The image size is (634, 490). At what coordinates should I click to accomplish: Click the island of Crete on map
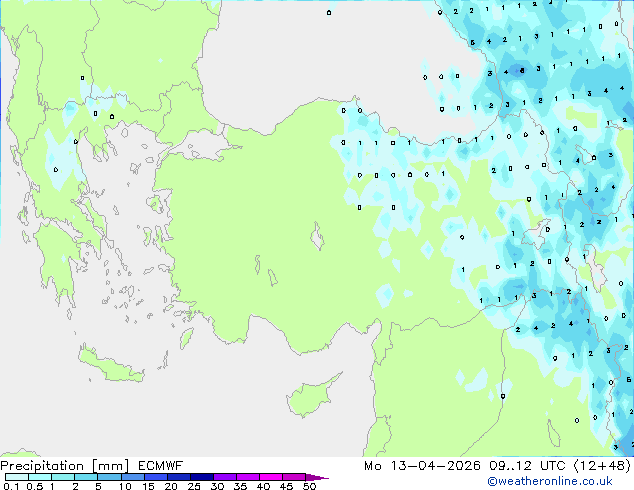click(110, 365)
